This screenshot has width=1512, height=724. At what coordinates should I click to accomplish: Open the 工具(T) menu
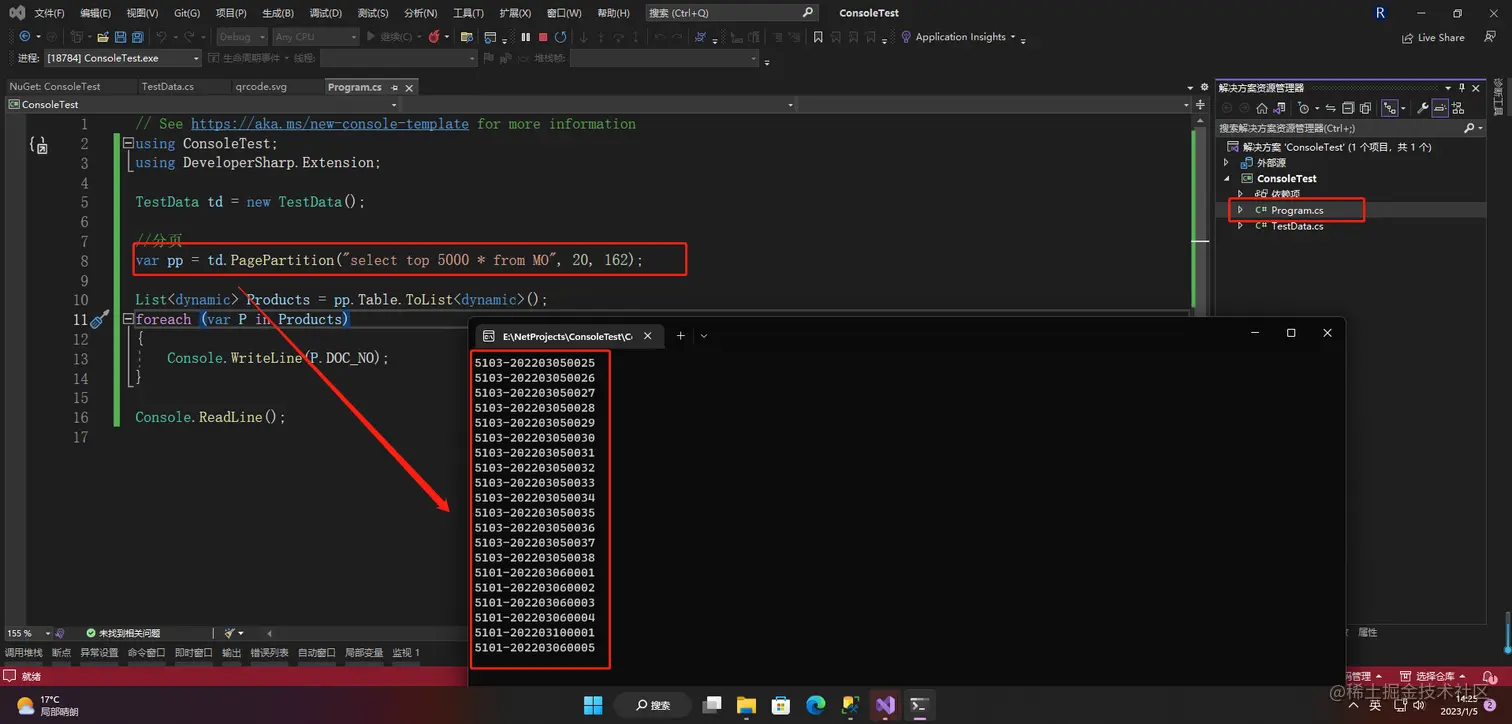(468, 13)
